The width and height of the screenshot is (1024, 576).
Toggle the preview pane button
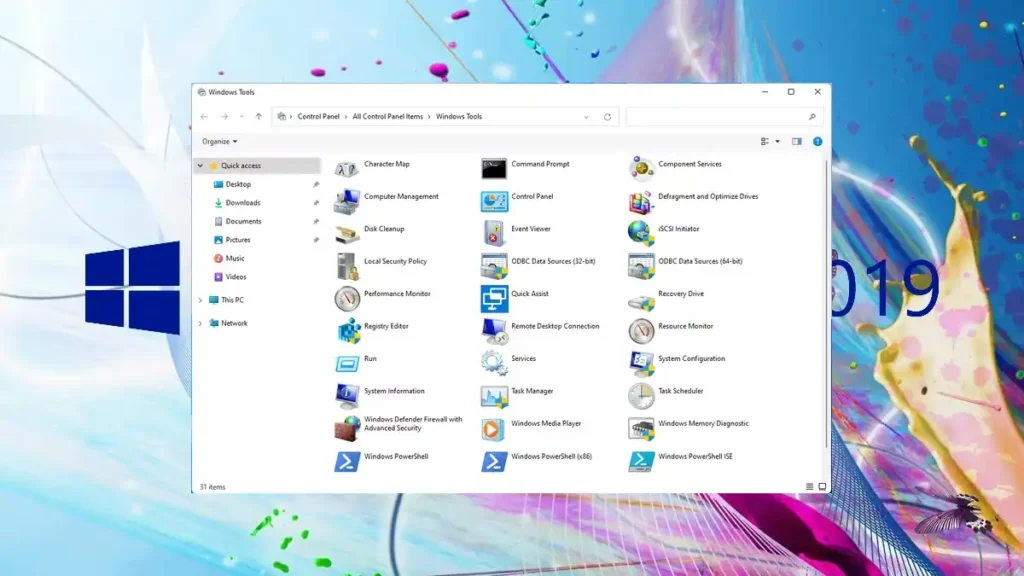[x=797, y=141]
